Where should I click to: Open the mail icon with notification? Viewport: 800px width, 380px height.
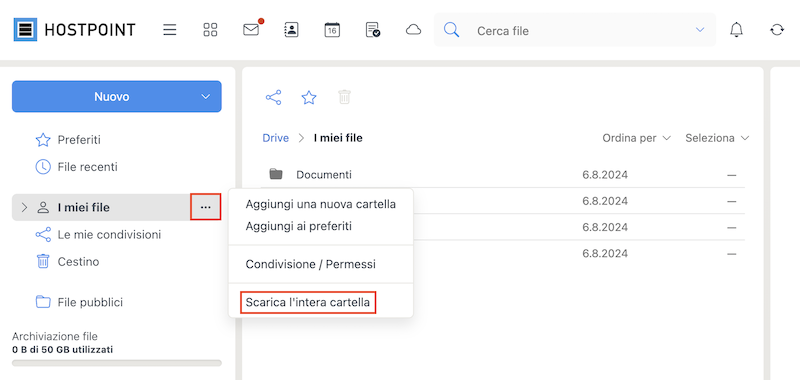[x=252, y=29]
